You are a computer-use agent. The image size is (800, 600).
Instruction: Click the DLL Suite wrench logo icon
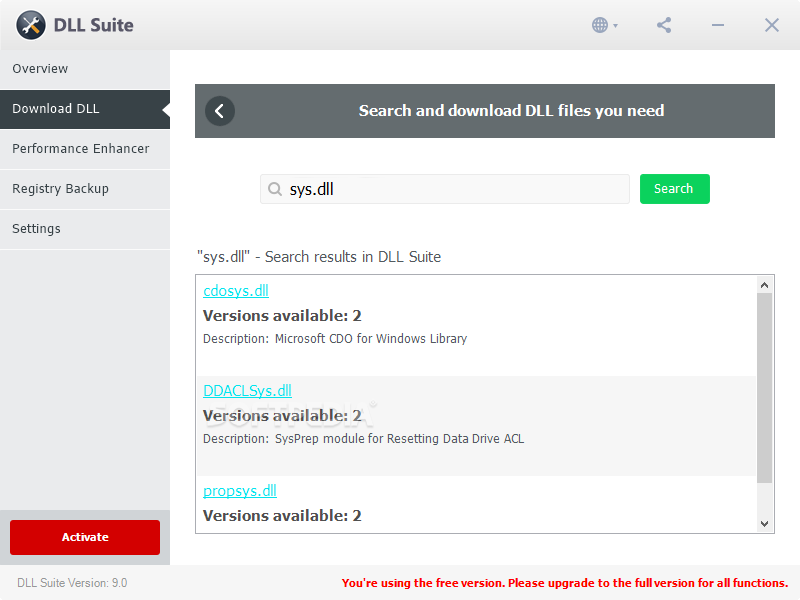coord(31,25)
